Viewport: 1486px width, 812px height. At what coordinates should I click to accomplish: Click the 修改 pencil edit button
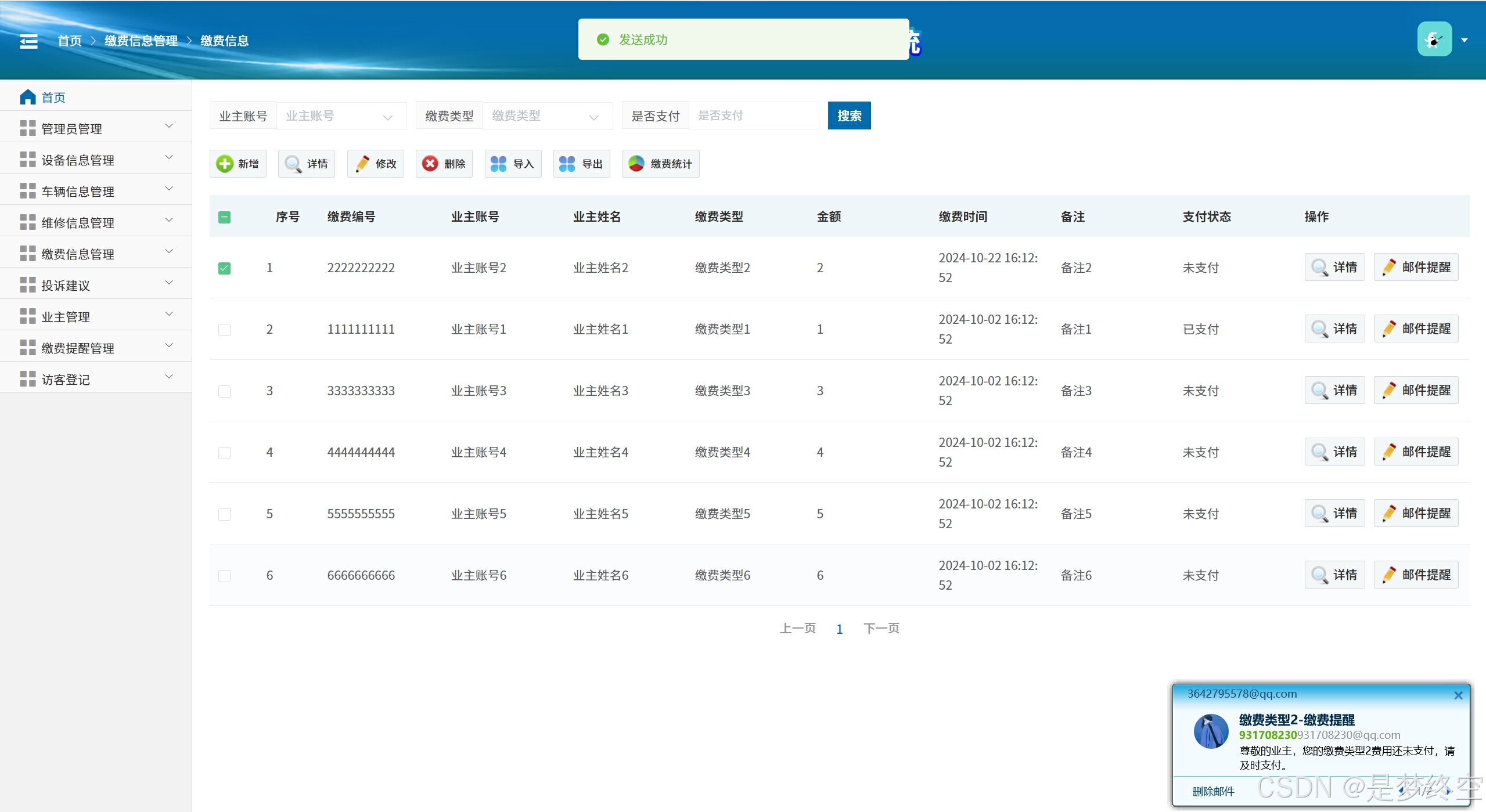point(376,164)
